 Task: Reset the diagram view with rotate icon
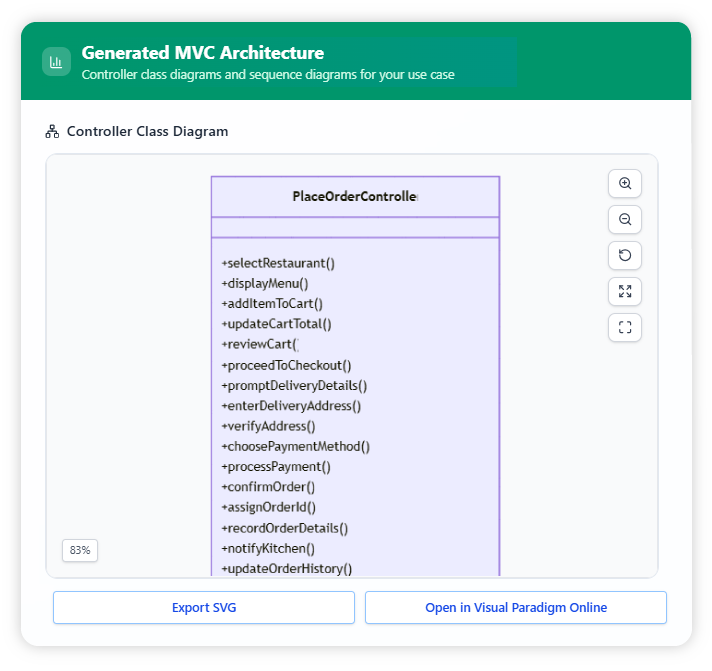[625, 256]
